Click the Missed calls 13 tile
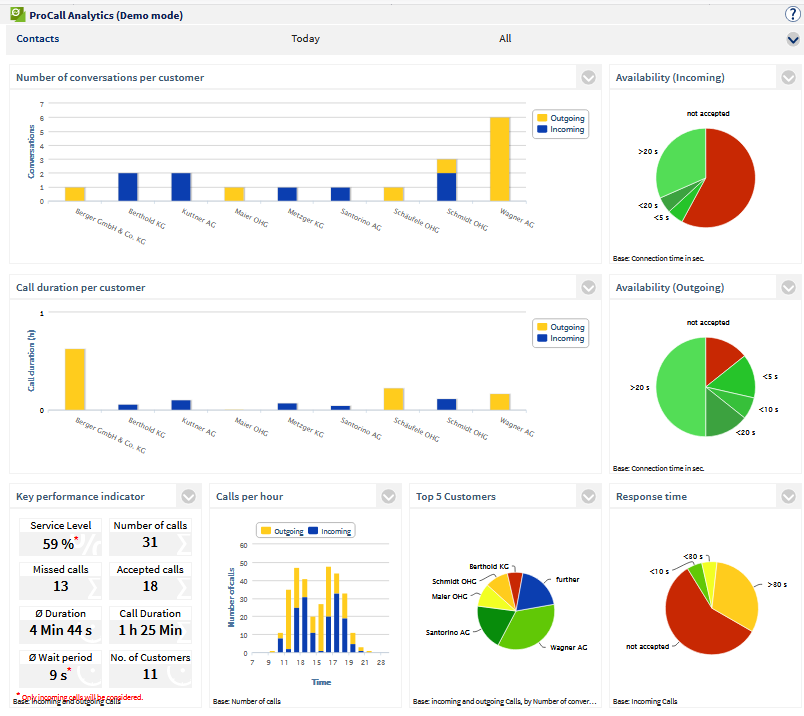This screenshot has height=716, width=804. tap(61, 581)
